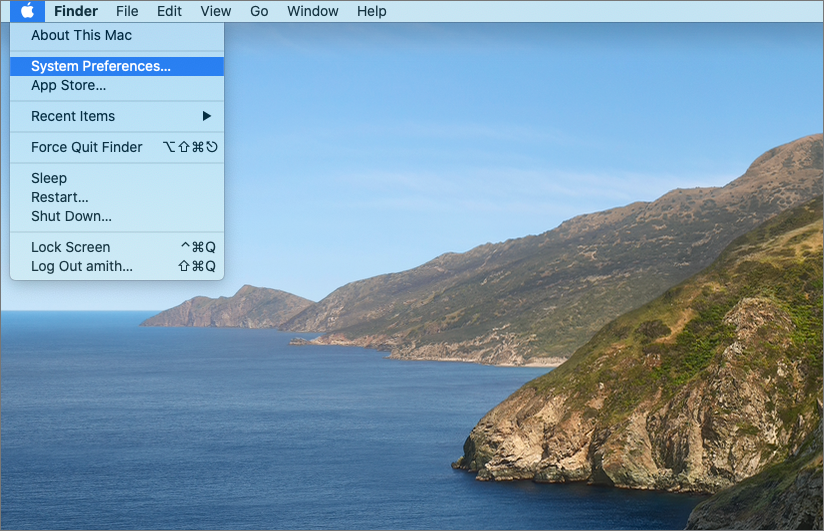Launch App Store... from the menu
824x531 pixels.
coord(68,85)
